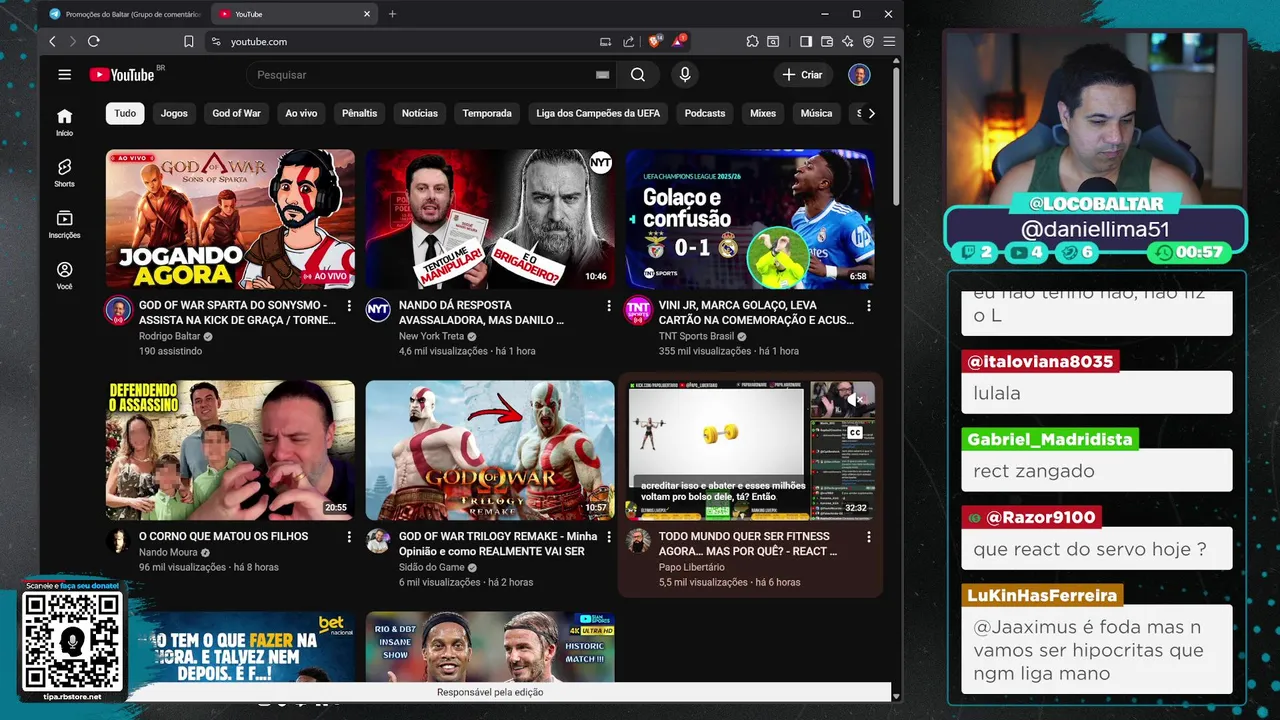Hit the magnifier search button
The width and height of the screenshot is (1280, 720).
638,75
